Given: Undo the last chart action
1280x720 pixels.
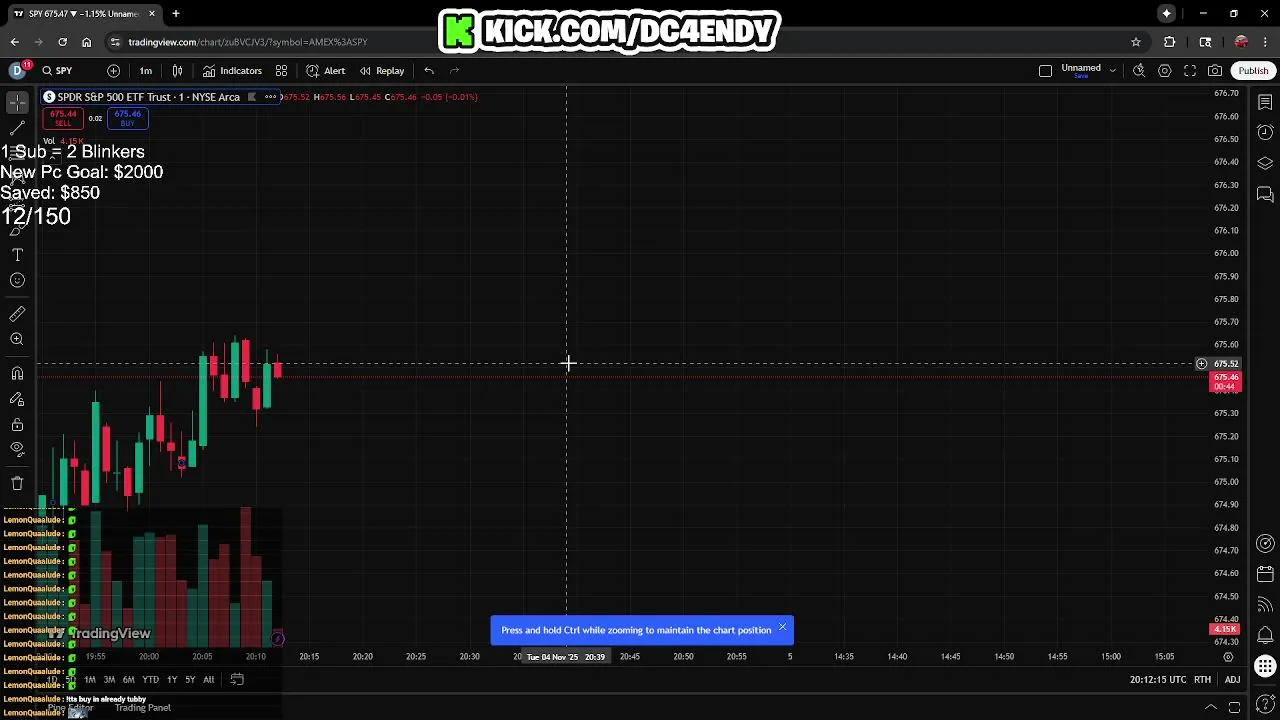Looking at the screenshot, I should tap(429, 71).
